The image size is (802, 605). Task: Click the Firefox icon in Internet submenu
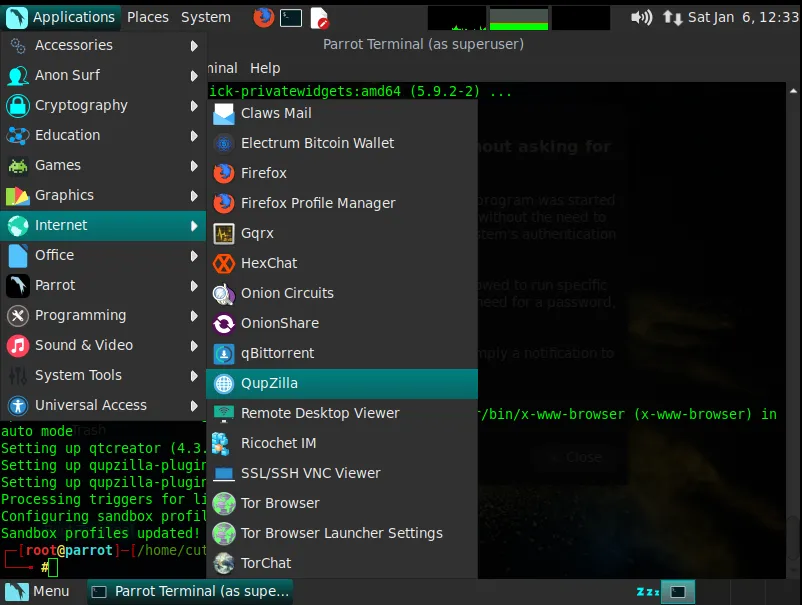pos(224,173)
